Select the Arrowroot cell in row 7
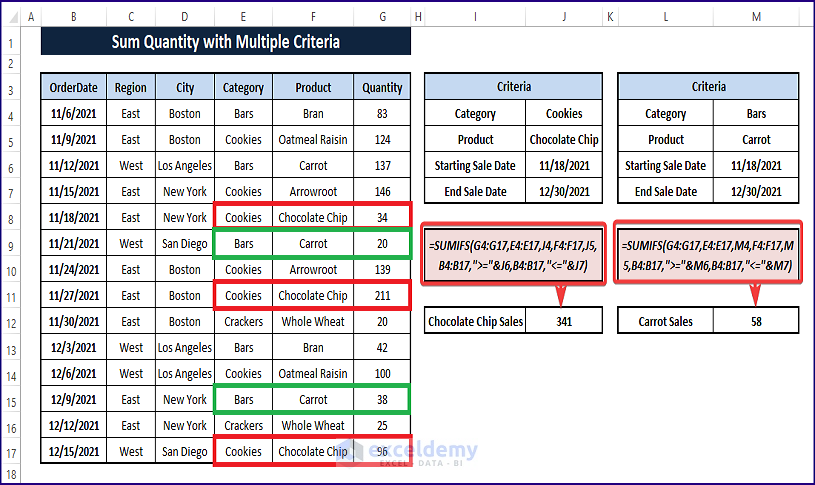 pos(313,191)
